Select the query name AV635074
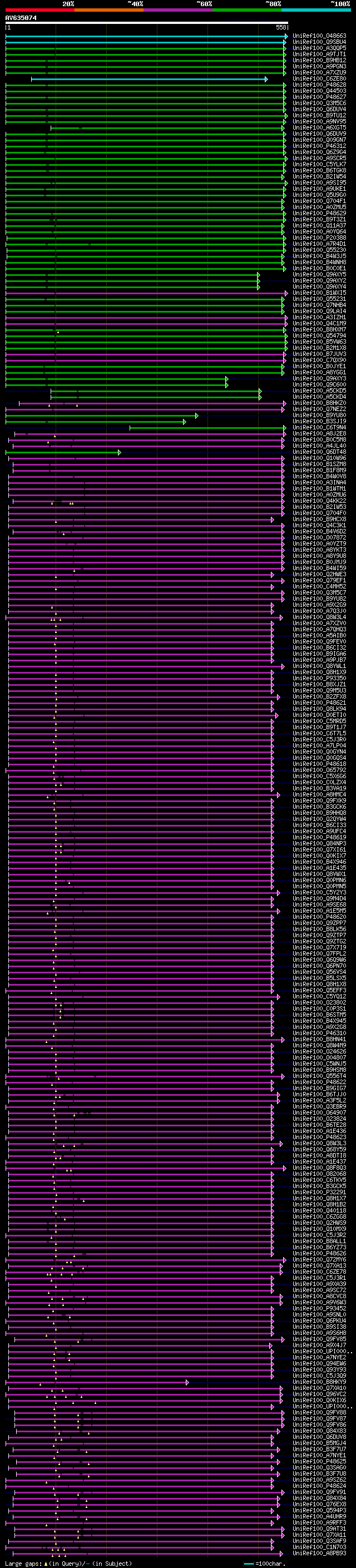Image resolution: width=356 pixels, height=1568 pixels. (x=21, y=18)
